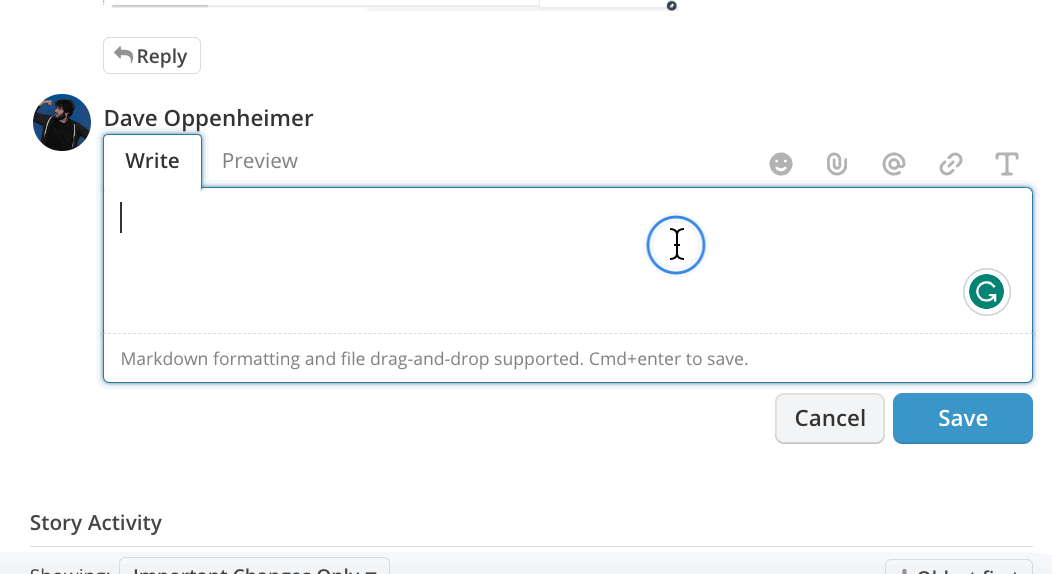Click the Story Activity section heading

[x=95, y=522]
